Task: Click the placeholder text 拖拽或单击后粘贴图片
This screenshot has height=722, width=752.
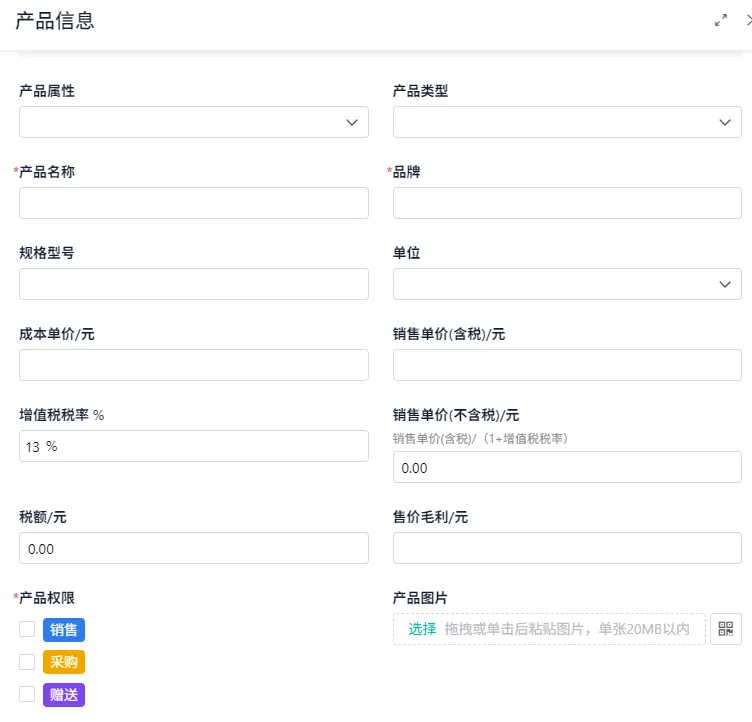Action: [x=514, y=629]
